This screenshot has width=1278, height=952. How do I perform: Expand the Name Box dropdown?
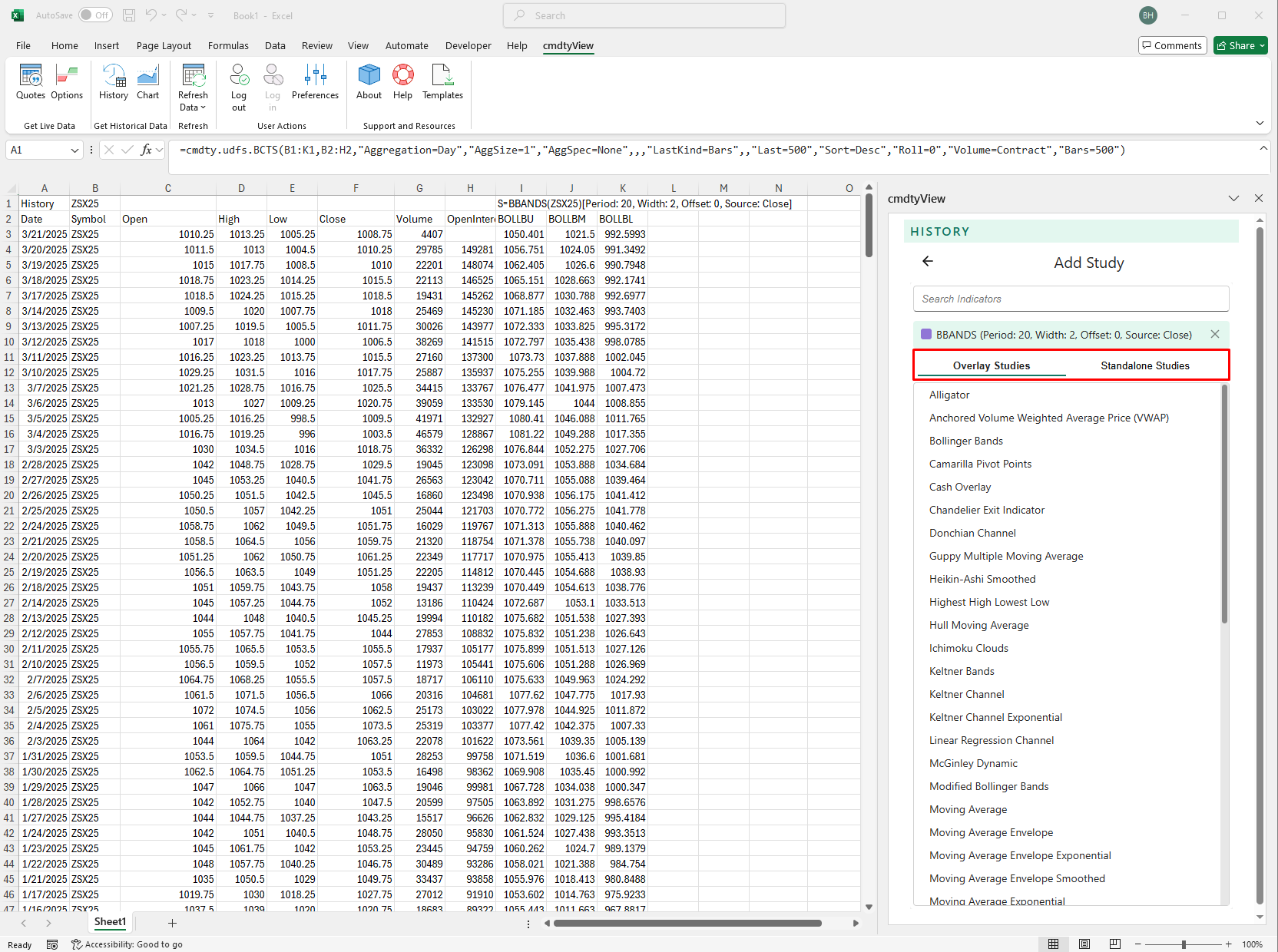74,150
